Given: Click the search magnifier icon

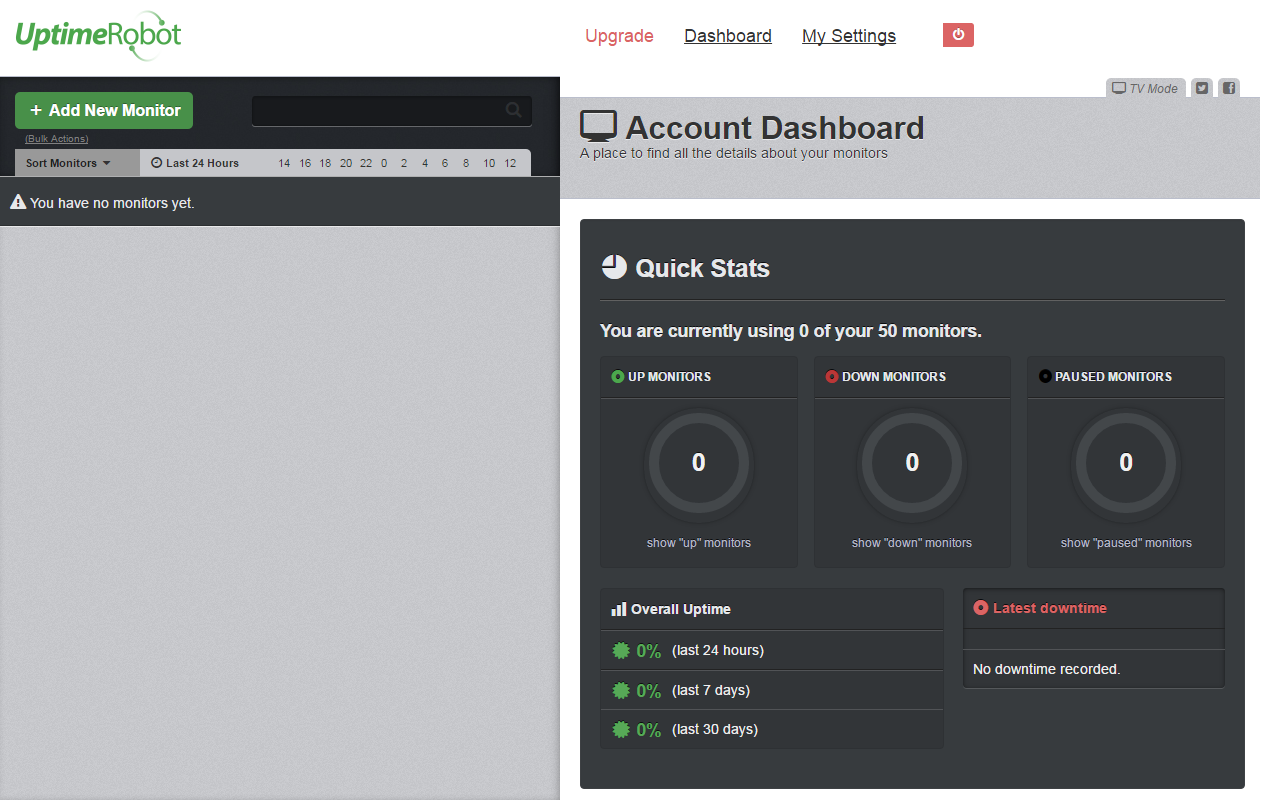Looking at the screenshot, I should pyautogui.click(x=513, y=110).
